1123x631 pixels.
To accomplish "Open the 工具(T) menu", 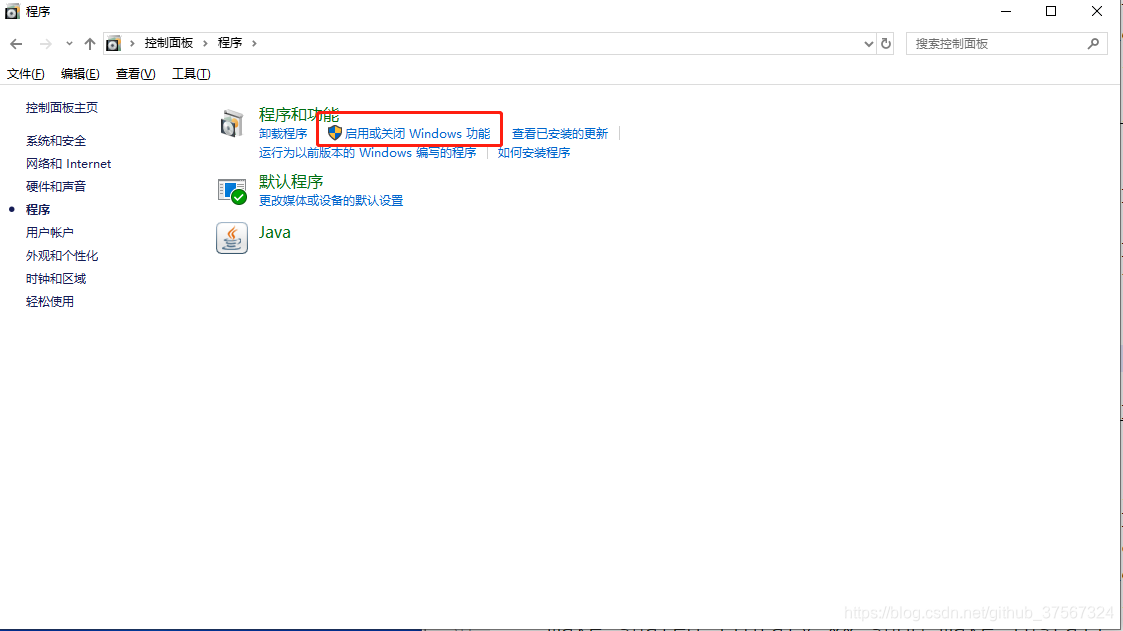I will (191, 74).
